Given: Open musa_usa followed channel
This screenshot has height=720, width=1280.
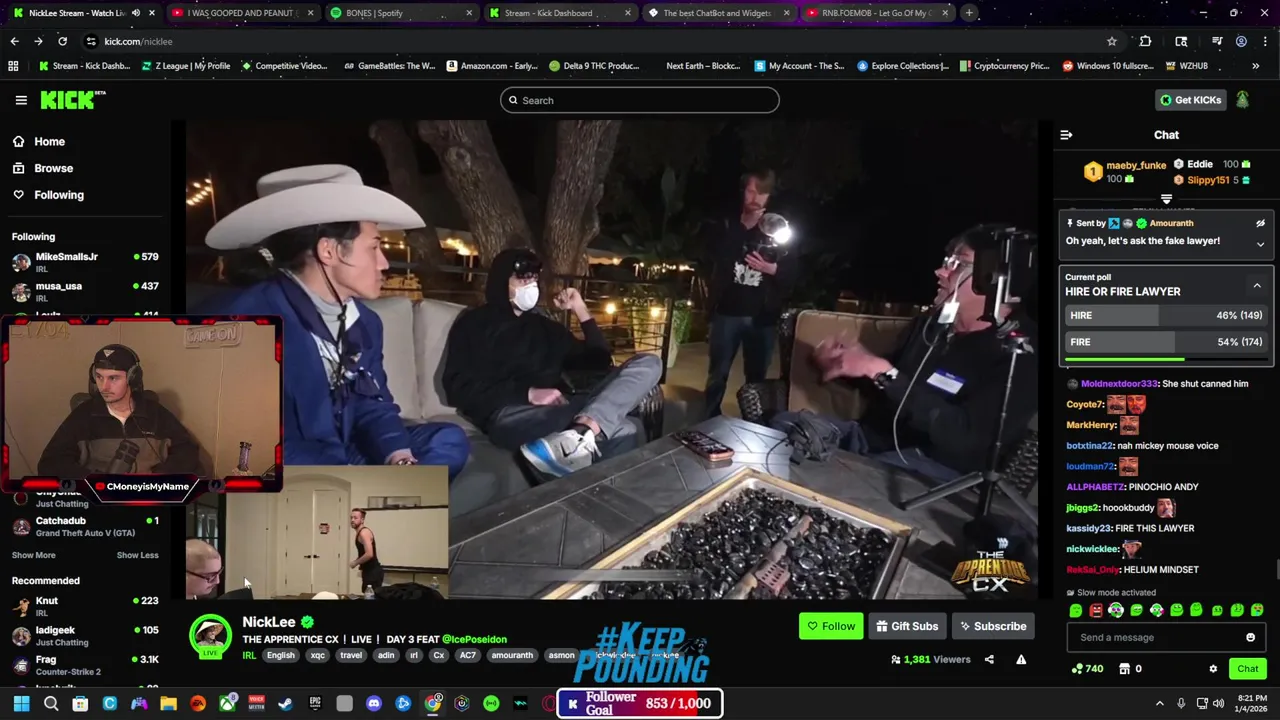Looking at the screenshot, I should [x=85, y=291].
